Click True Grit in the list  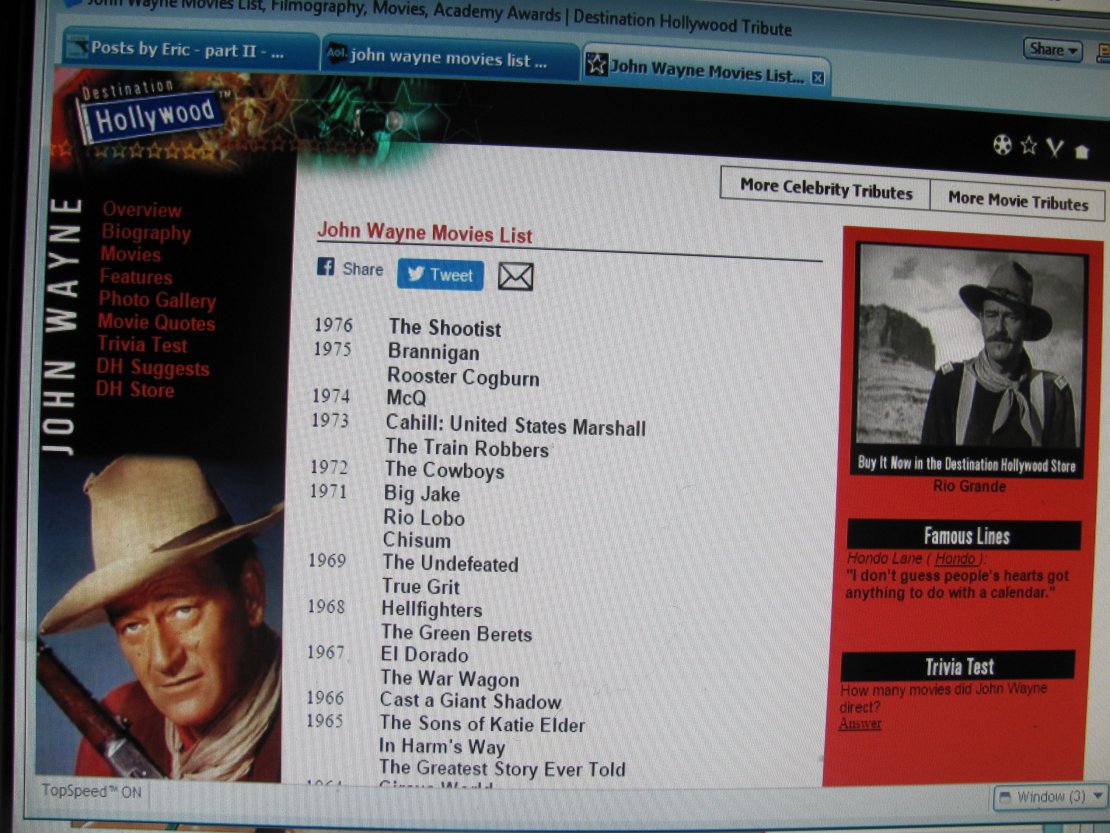(x=420, y=586)
